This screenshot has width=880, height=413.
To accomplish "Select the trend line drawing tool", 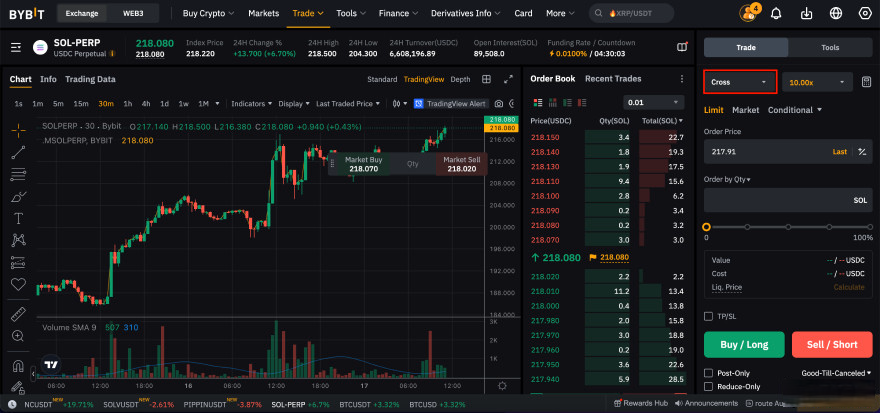I will [18, 153].
